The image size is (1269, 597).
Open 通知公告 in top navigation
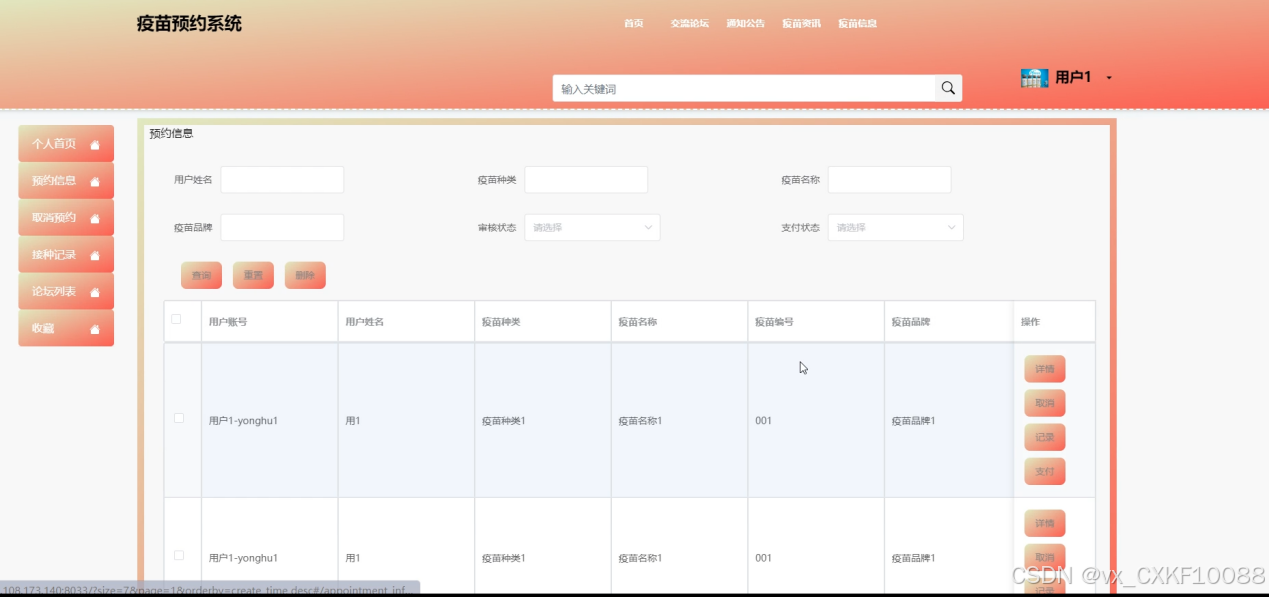[x=745, y=23]
